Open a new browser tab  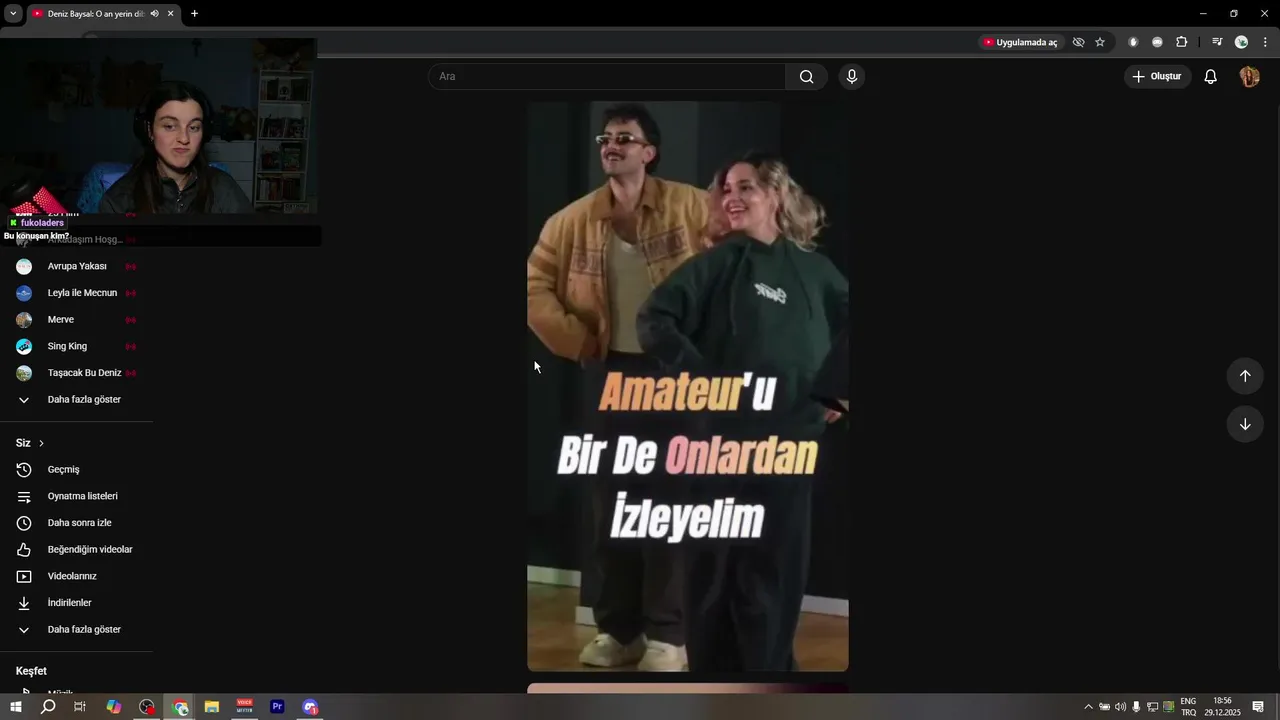(194, 14)
